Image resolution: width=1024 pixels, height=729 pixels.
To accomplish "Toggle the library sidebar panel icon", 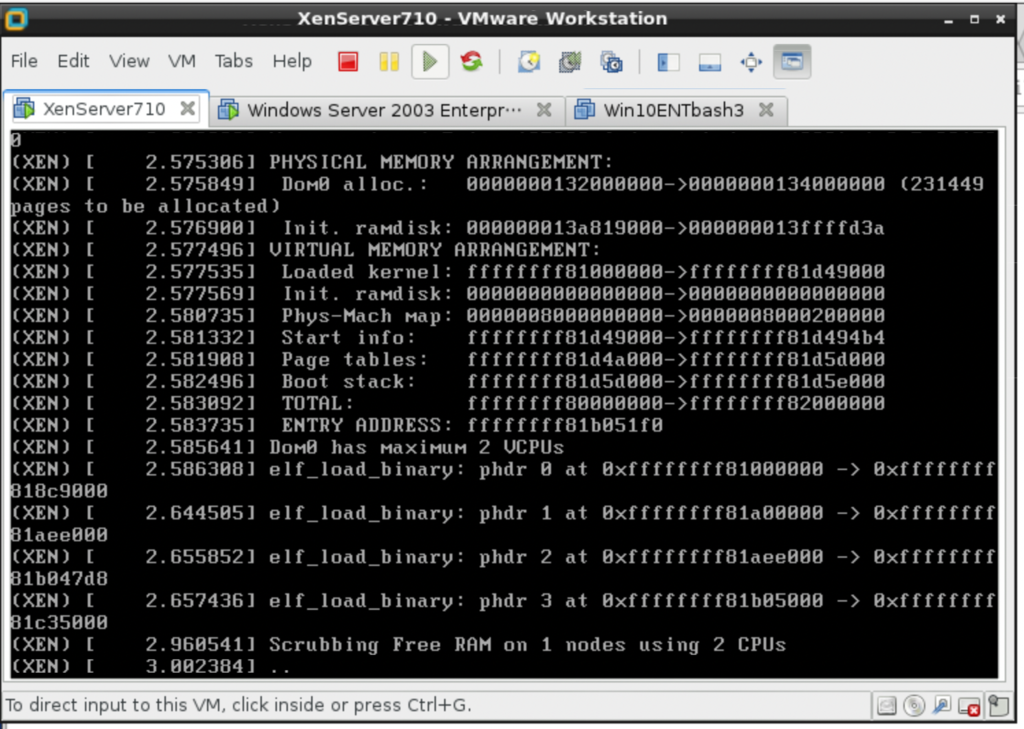I will (x=668, y=62).
